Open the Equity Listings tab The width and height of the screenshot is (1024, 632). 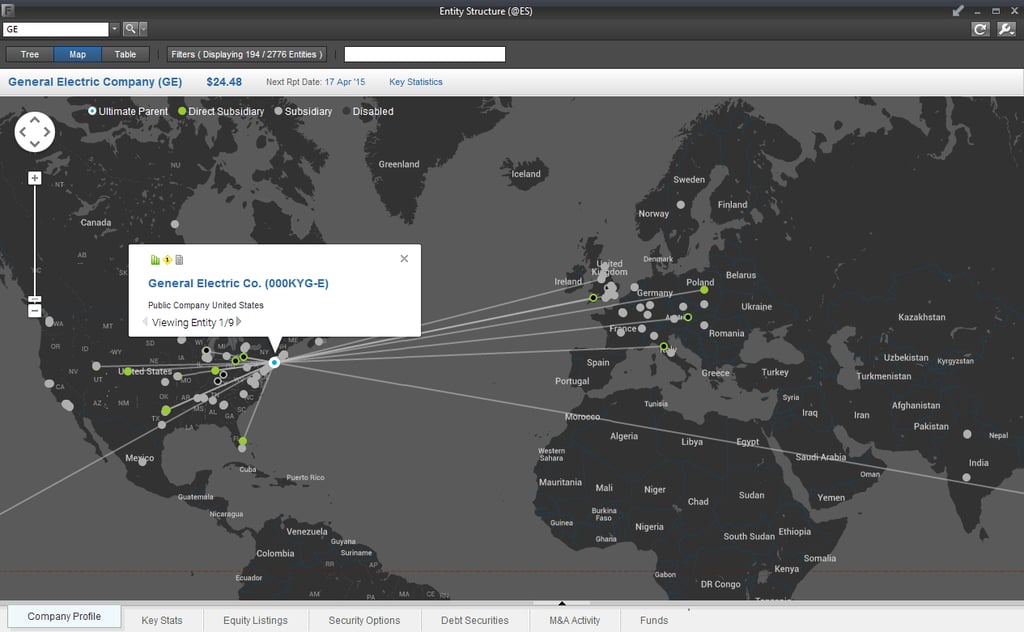coord(255,620)
